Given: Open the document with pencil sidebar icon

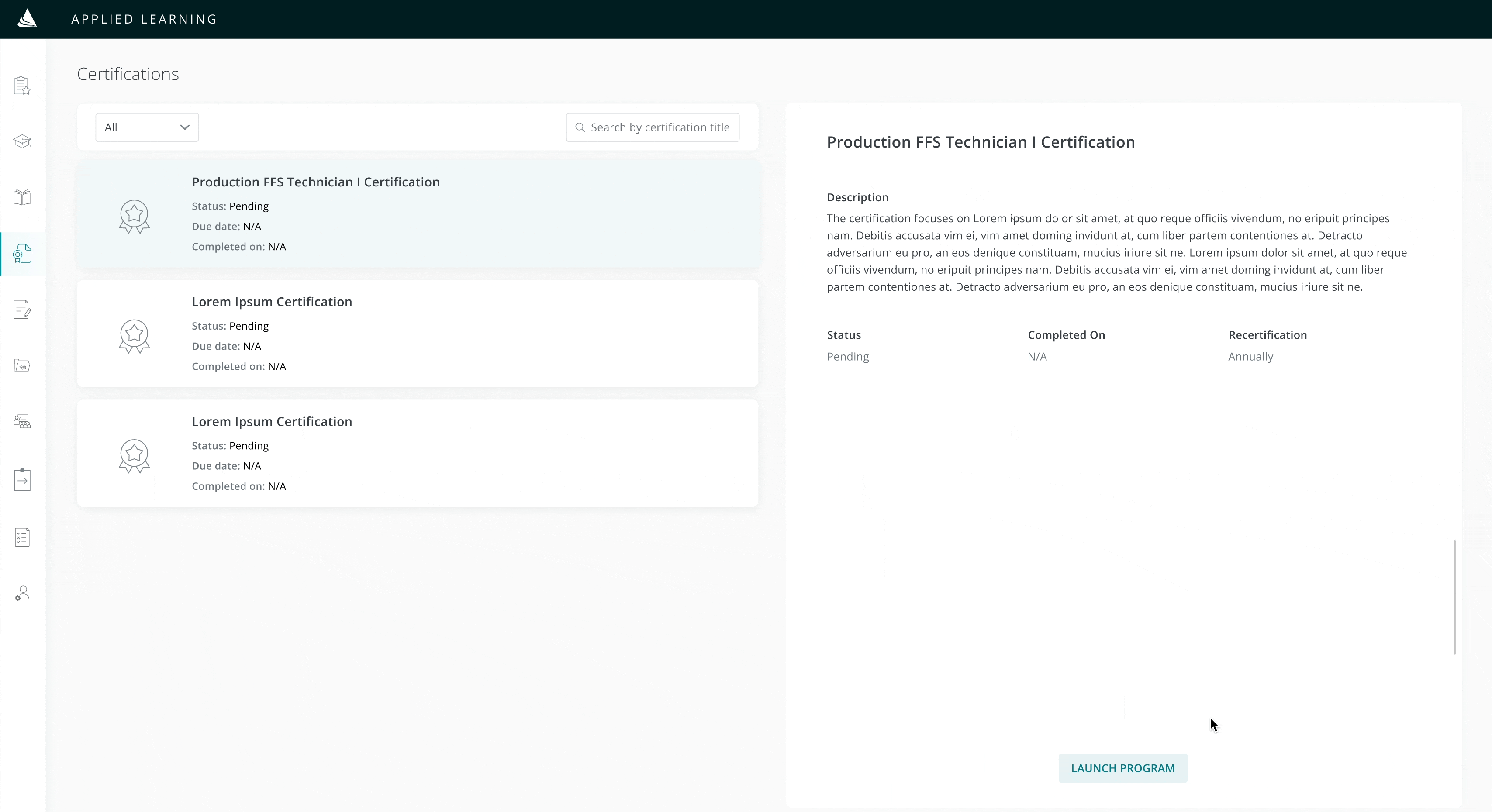Looking at the screenshot, I should 22,310.
